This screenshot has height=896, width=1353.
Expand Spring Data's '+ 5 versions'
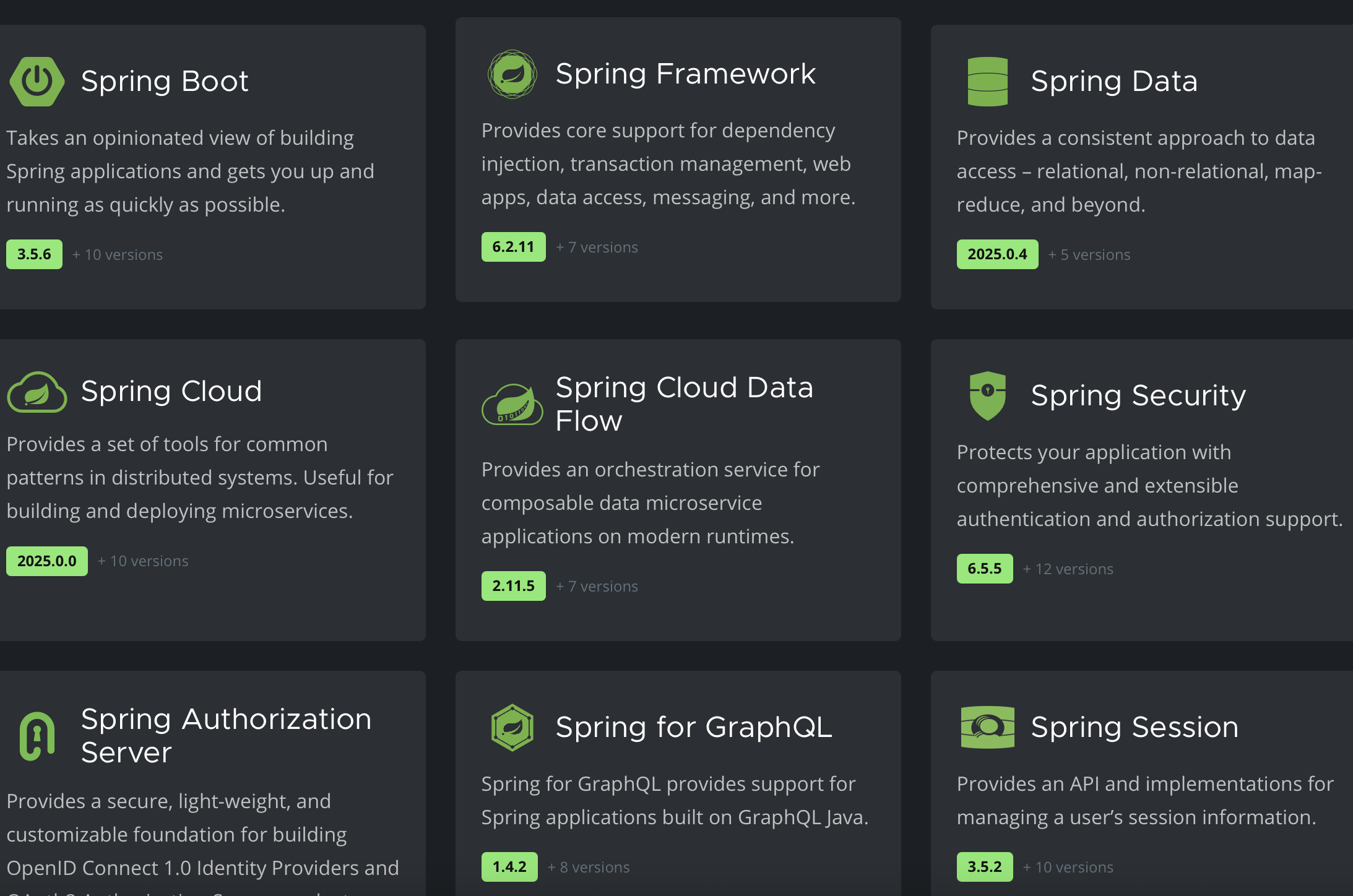coord(1089,255)
